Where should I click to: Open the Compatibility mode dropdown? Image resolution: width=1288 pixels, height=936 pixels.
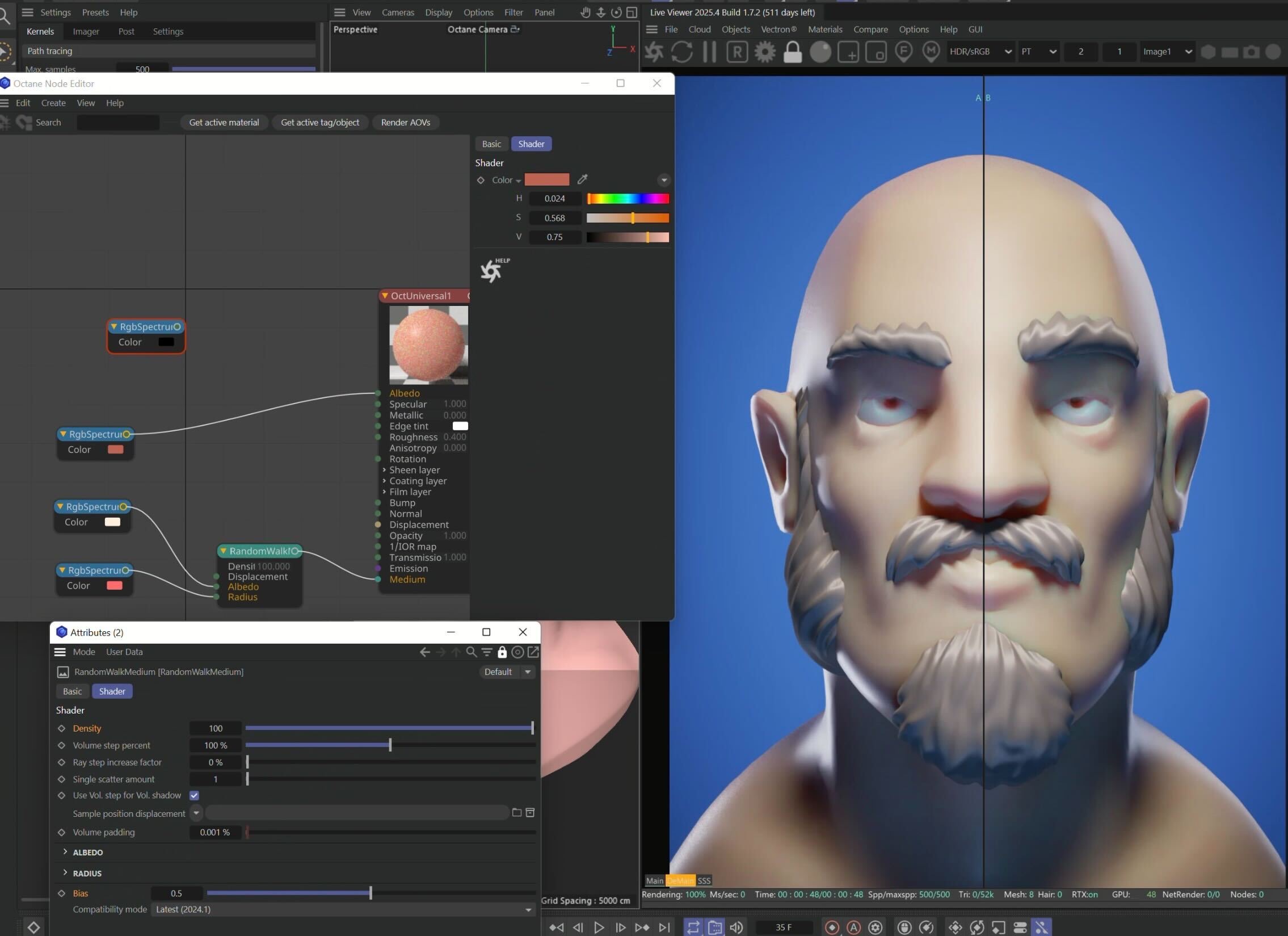pyautogui.click(x=343, y=909)
